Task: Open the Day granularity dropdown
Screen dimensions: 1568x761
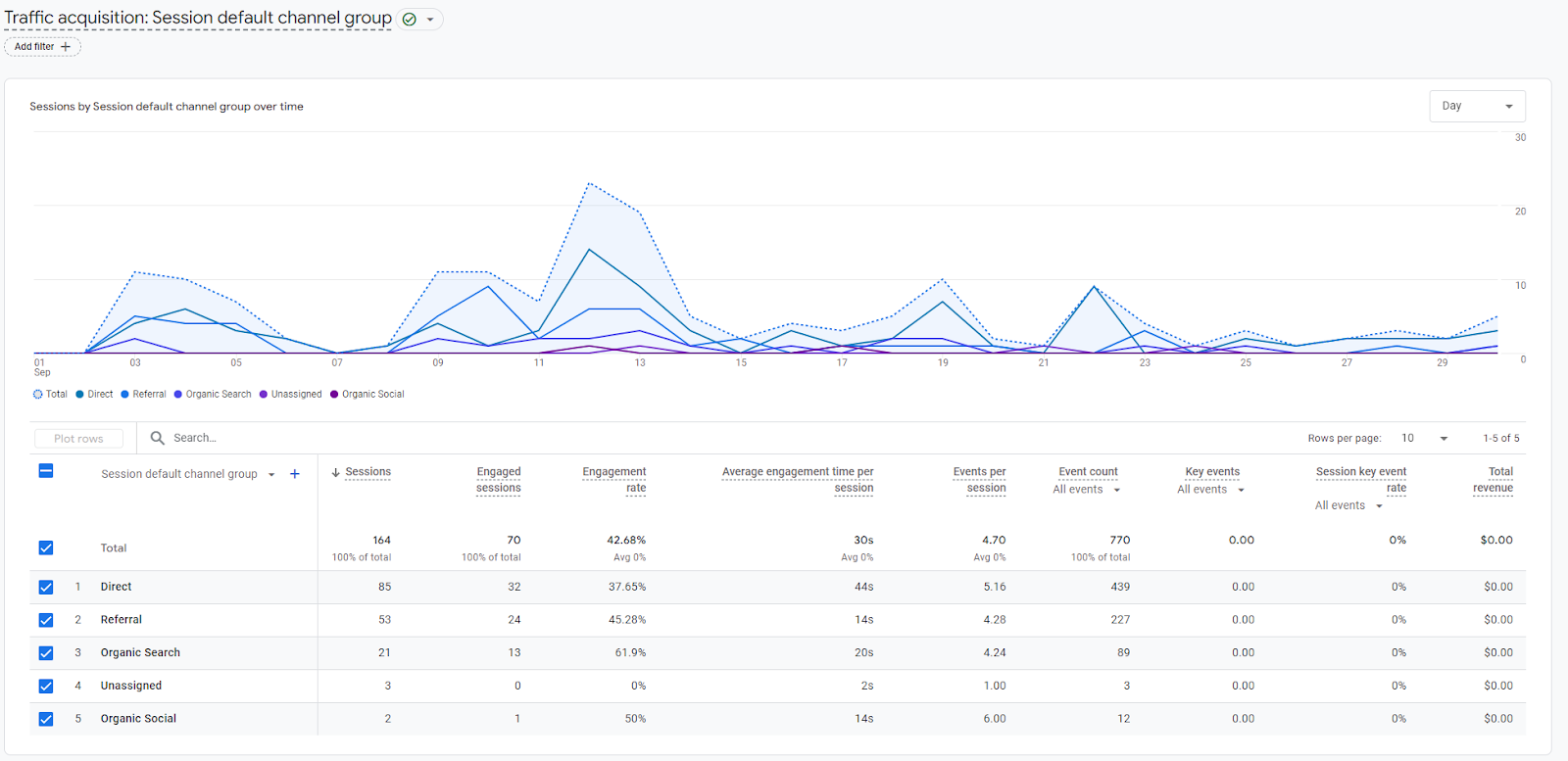Action: [x=1477, y=106]
